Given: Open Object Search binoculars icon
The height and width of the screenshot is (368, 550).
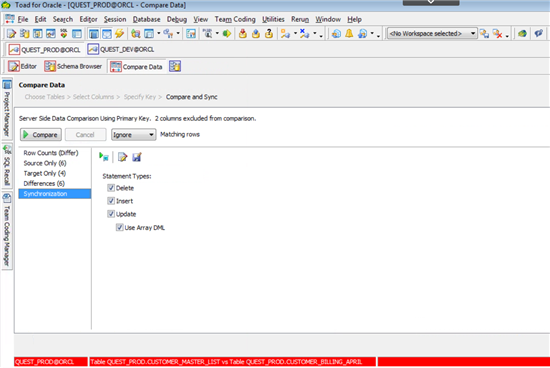Looking at the screenshot, I should pos(136,34).
